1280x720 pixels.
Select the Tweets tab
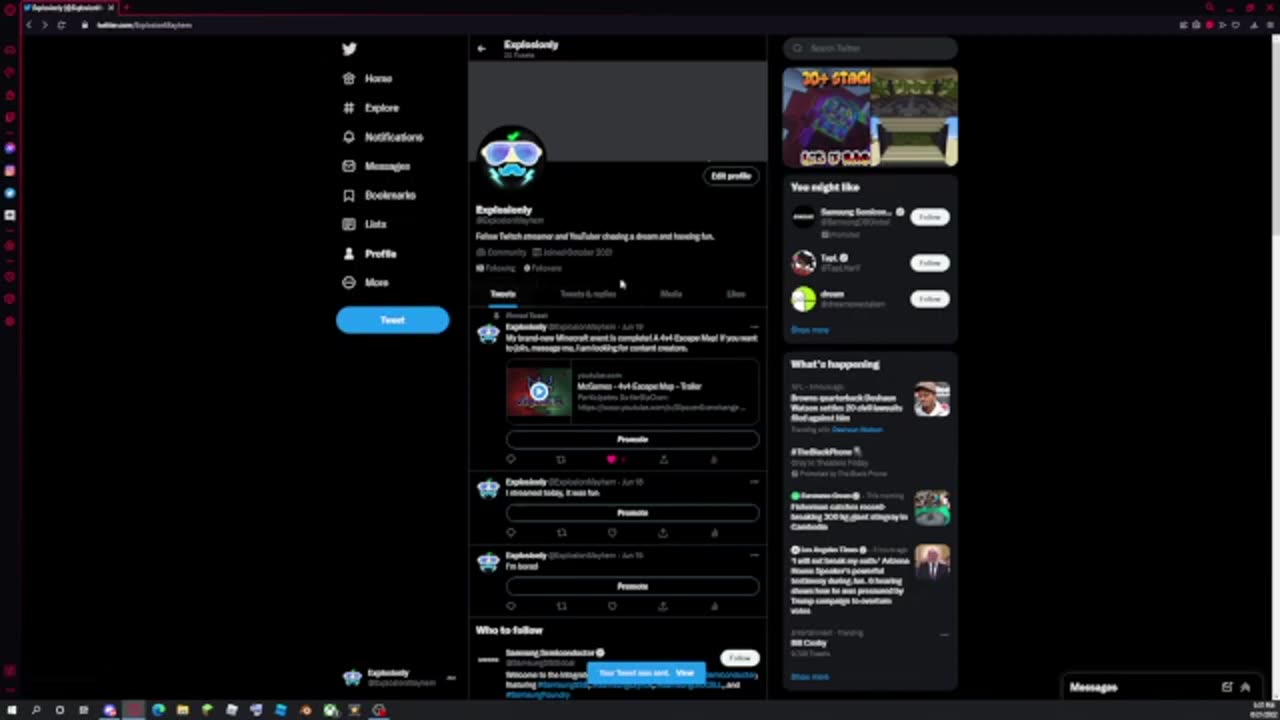tap(503, 294)
